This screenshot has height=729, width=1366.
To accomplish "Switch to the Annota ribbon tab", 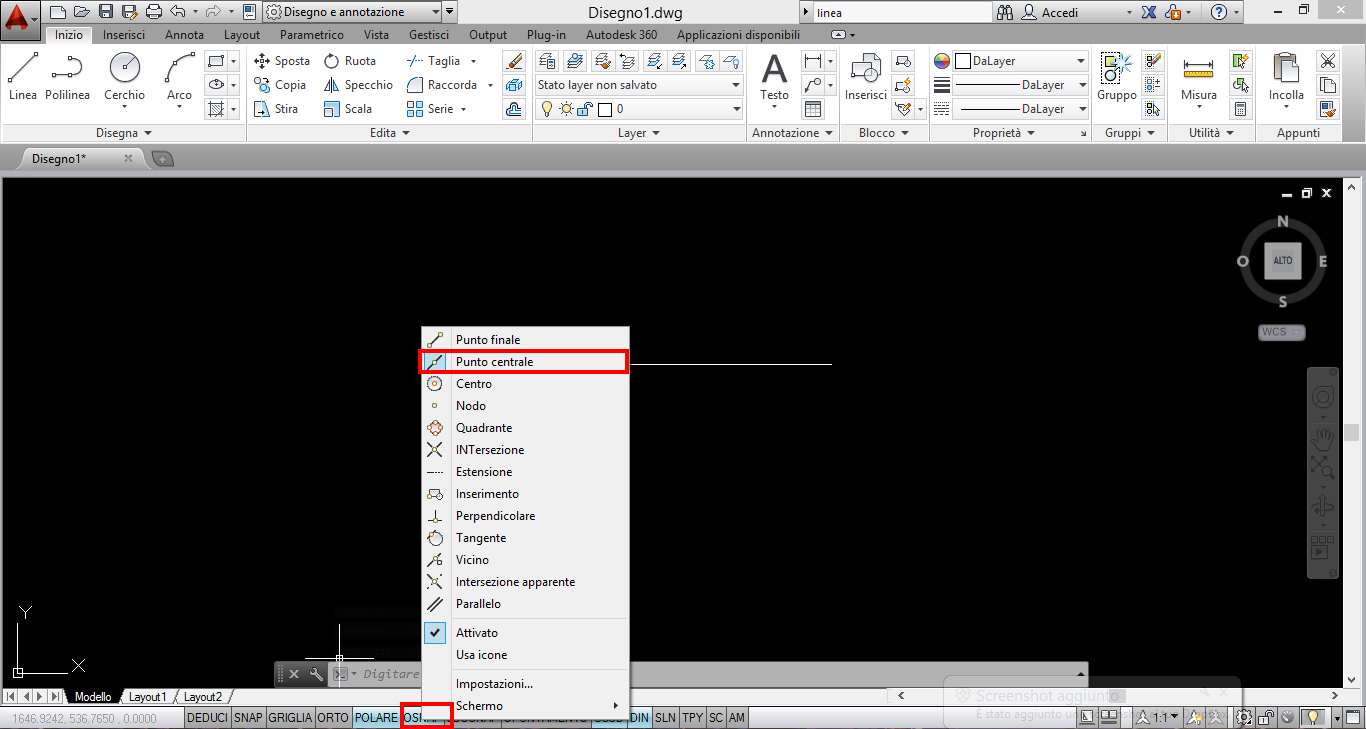I will click(184, 35).
